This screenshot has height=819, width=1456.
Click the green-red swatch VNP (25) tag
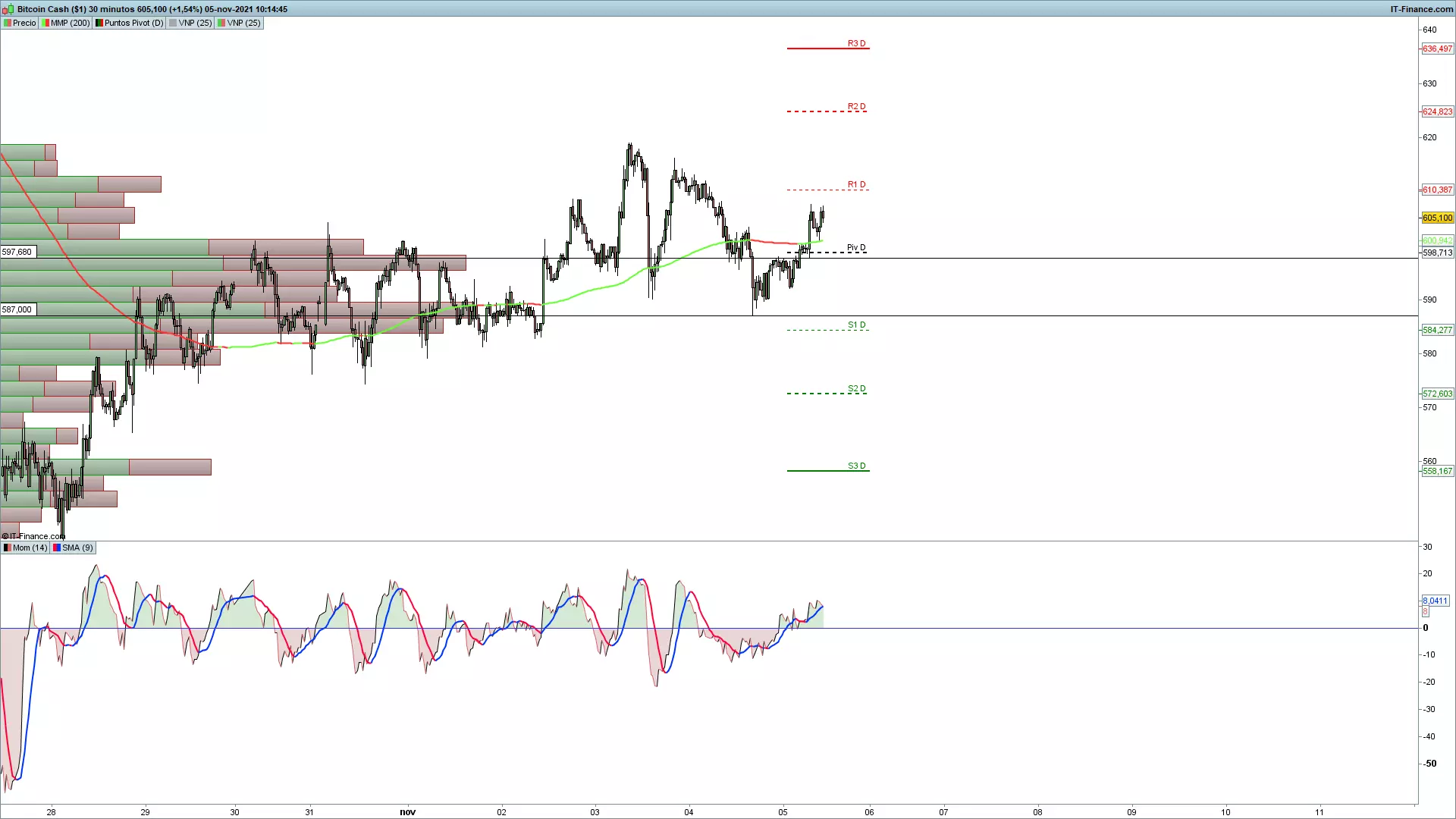tap(239, 23)
